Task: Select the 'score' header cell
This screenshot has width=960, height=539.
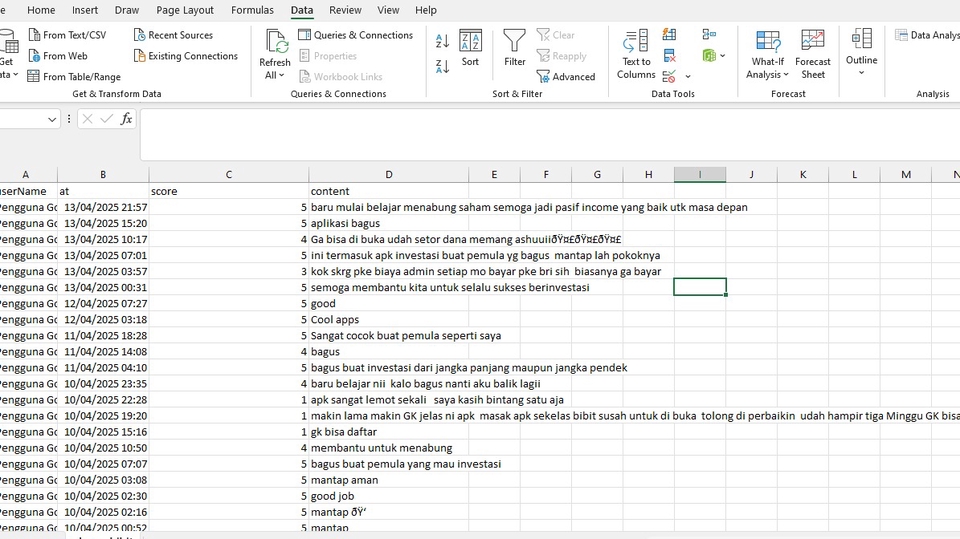Action: click(229, 191)
